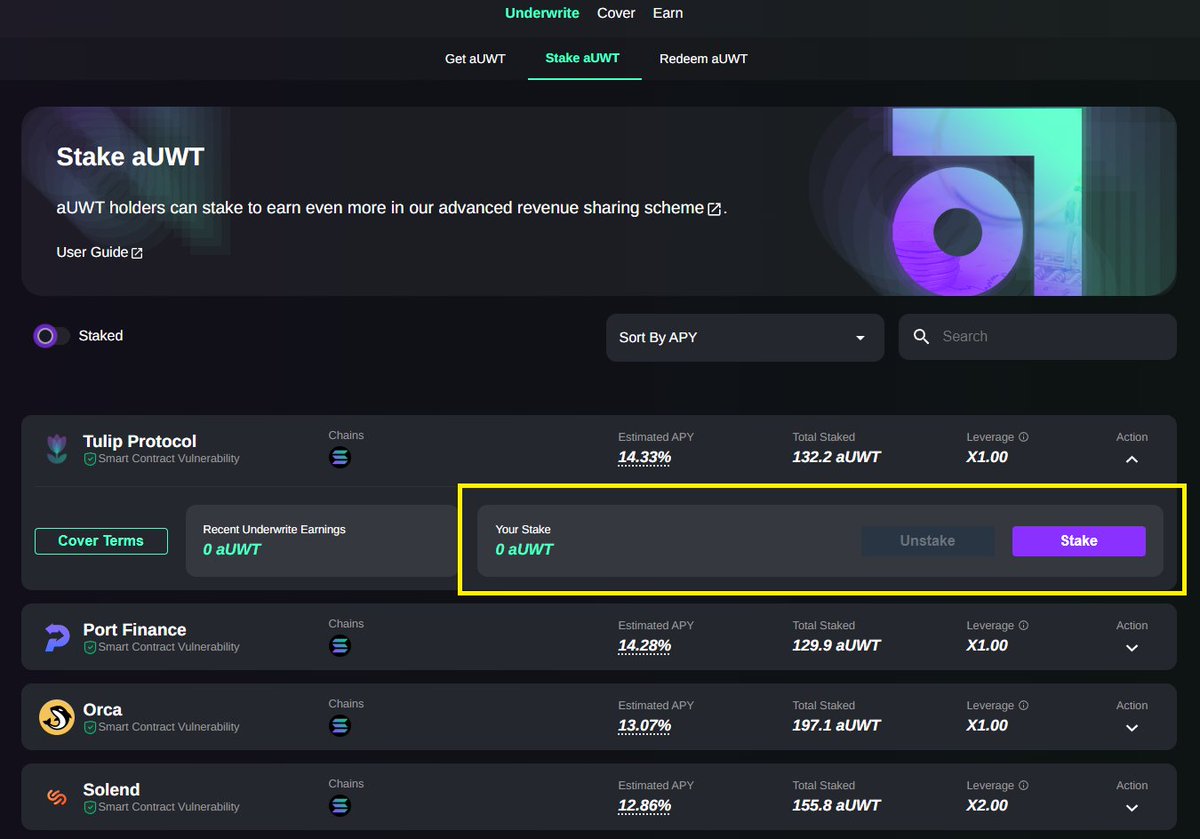Click the revenue sharing scheme external link icon
Screen dimensions: 1200x839
coord(712,208)
